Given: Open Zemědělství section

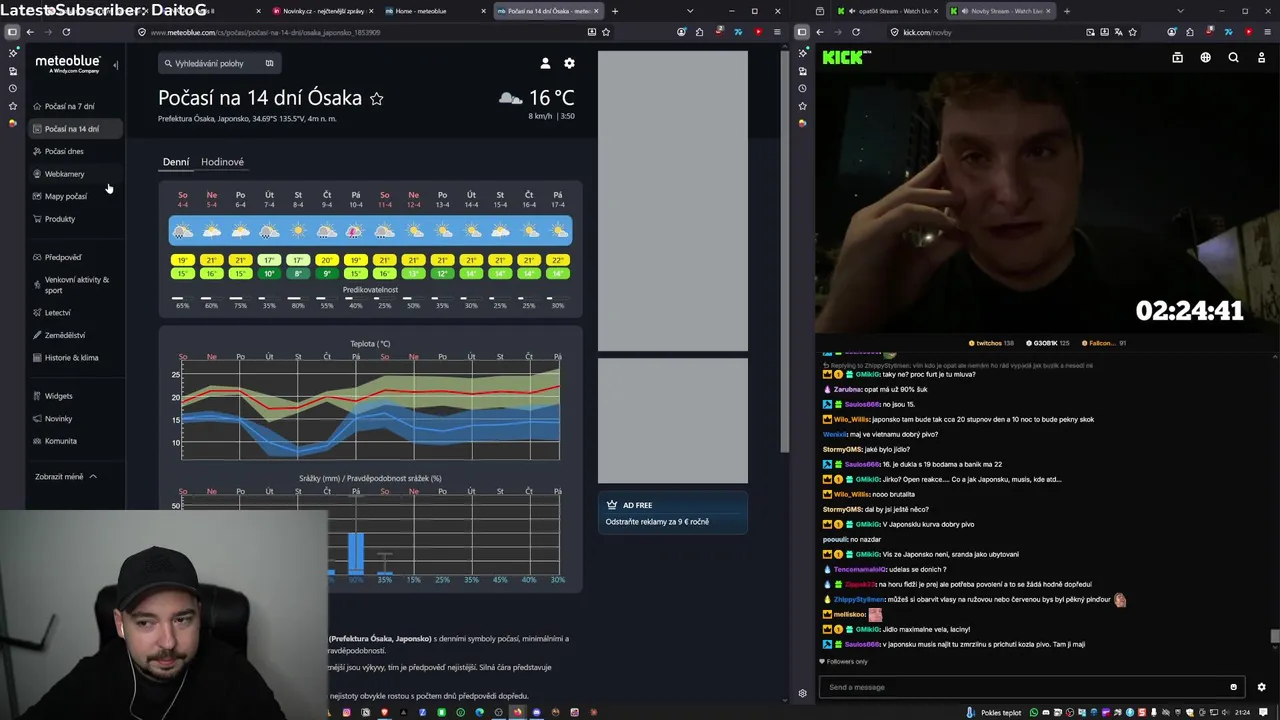Looking at the screenshot, I should pyautogui.click(x=65, y=335).
